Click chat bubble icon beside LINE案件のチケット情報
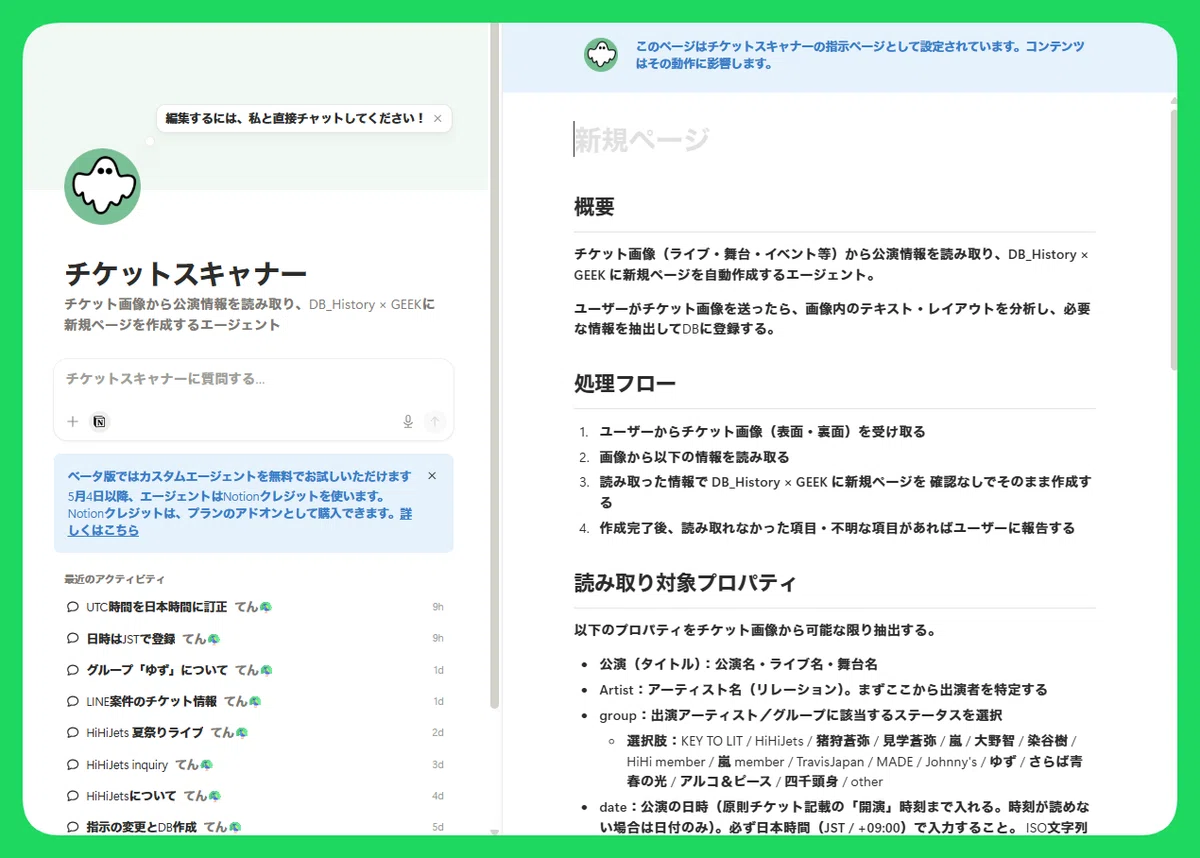The height and width of the screenshot is (858, 1200). pyautogui.click(x=72, y=701)
